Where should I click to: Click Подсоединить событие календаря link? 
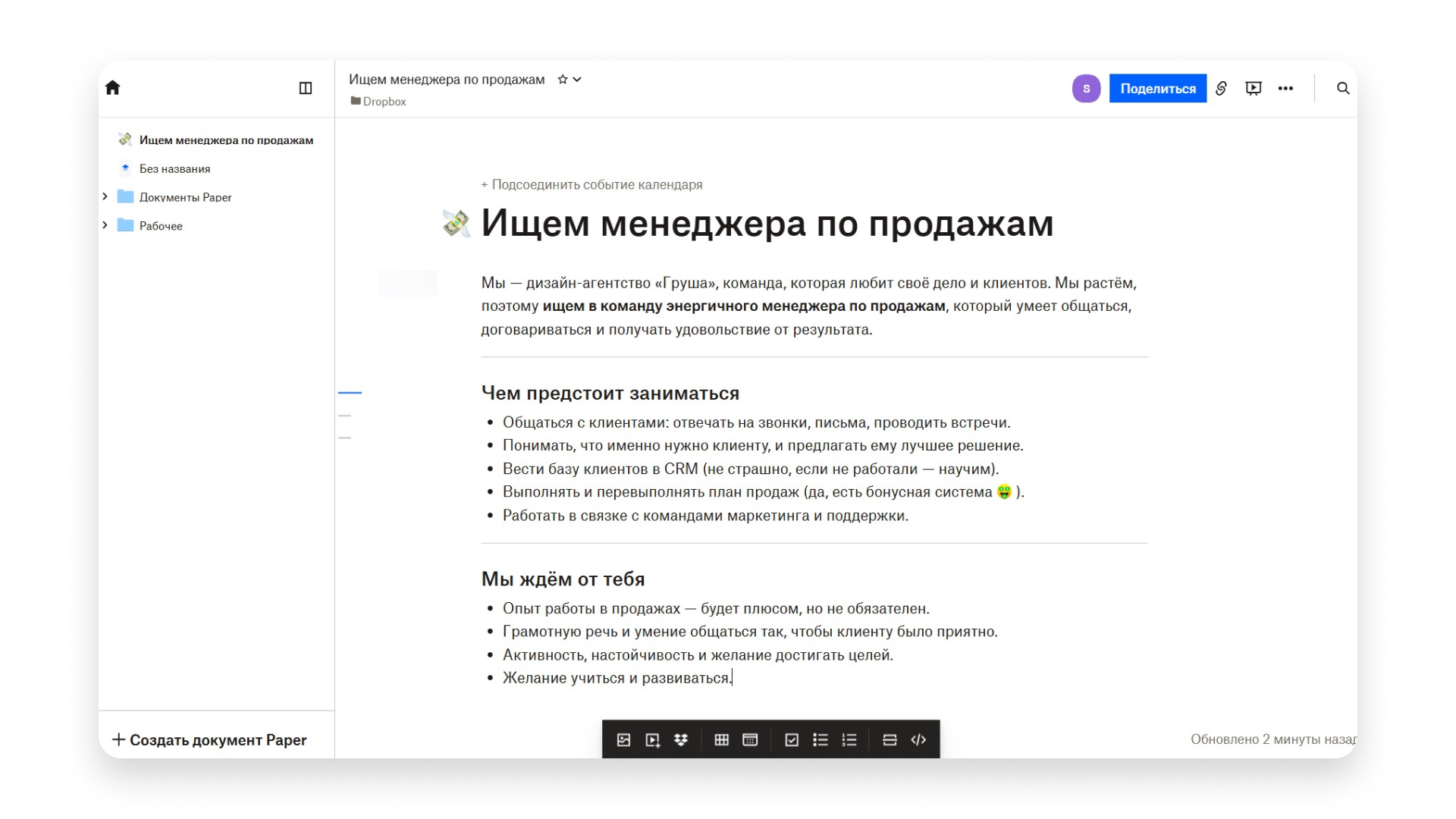591,185
